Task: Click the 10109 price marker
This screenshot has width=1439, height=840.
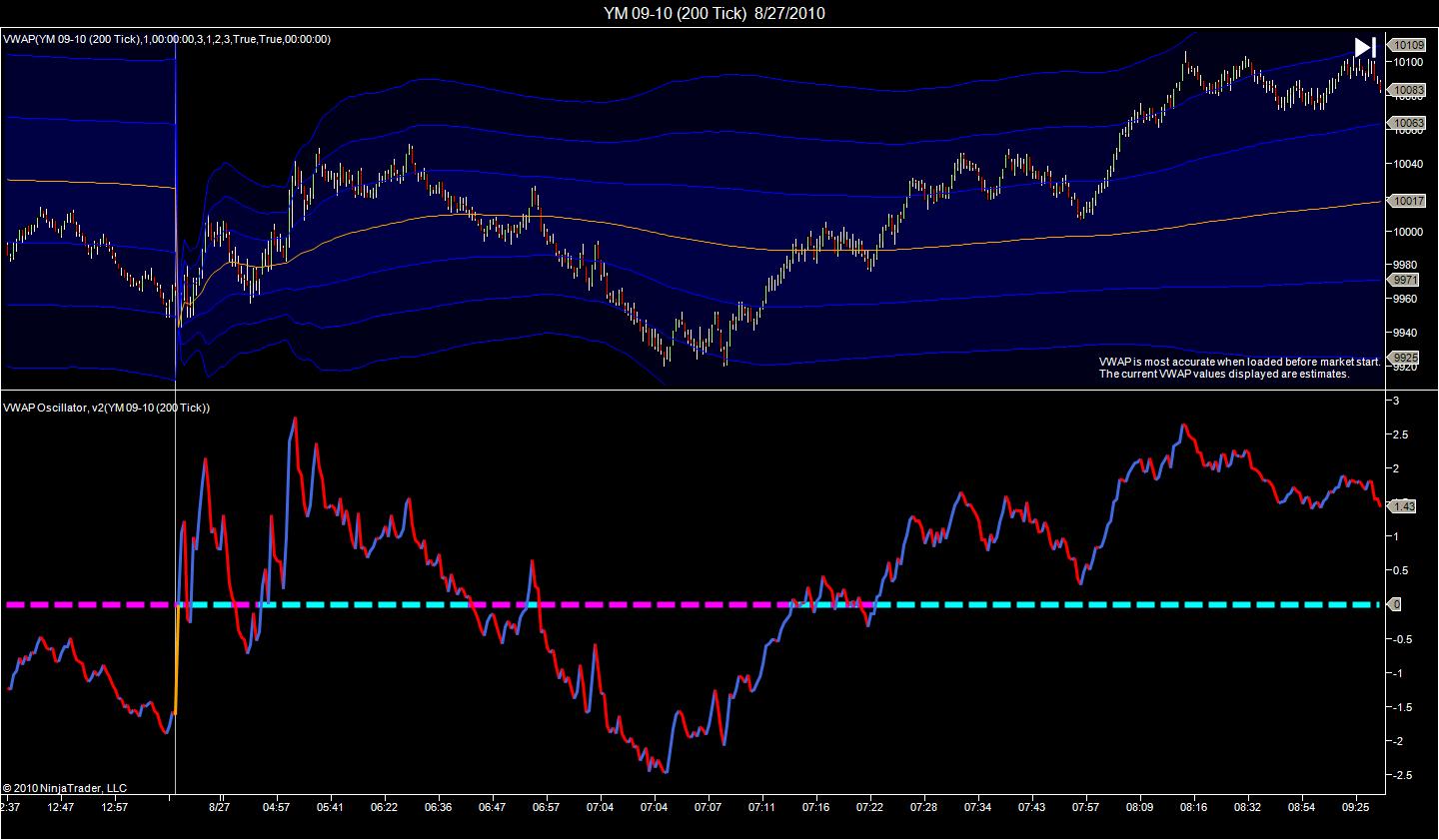Action: [x=1409, y=45]
